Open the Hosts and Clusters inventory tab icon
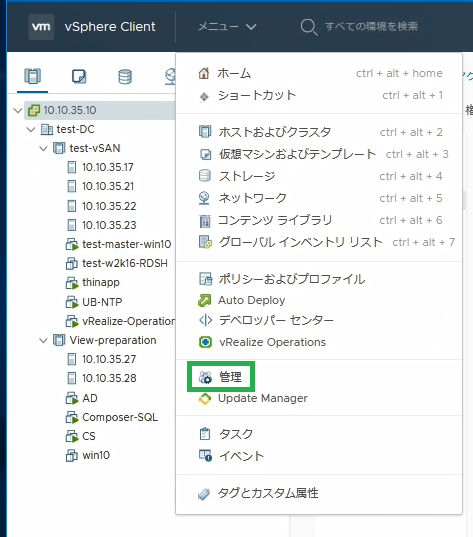The height and width of the screenshot is (537, 473). (33, 76)
